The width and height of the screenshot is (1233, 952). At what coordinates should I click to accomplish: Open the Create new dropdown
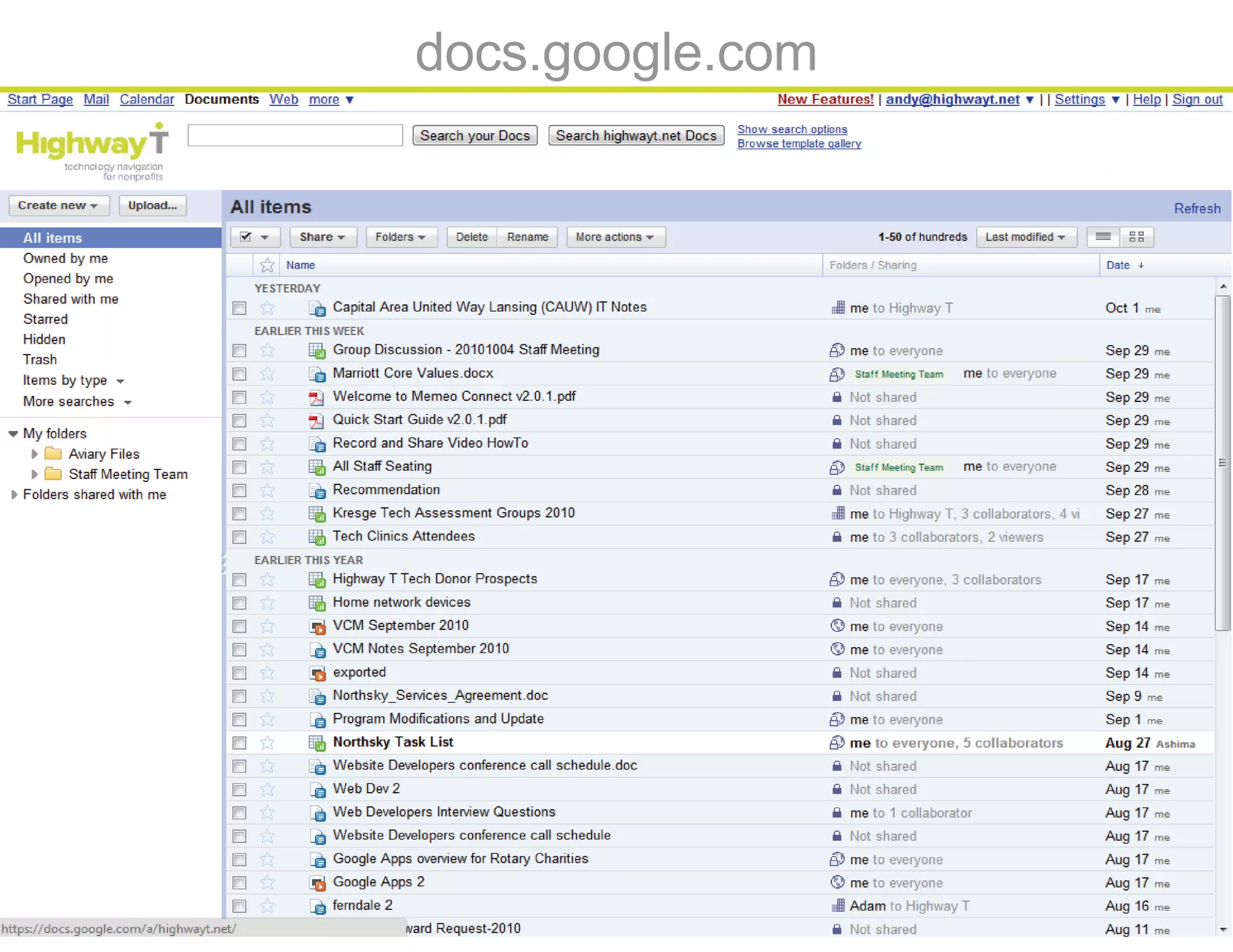point(58,206)
